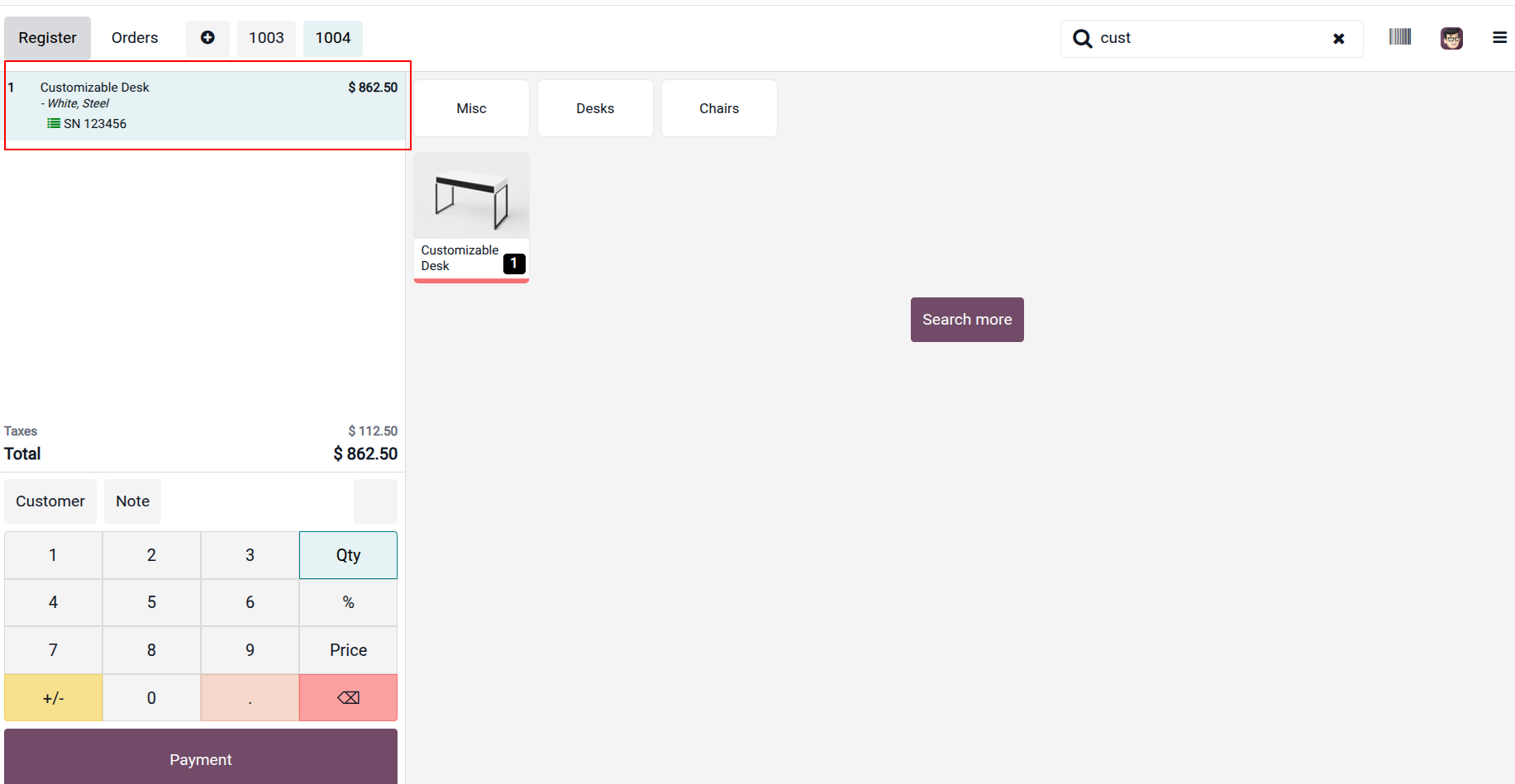
Task: Select order 1003
Action: [x=266, y=38]
